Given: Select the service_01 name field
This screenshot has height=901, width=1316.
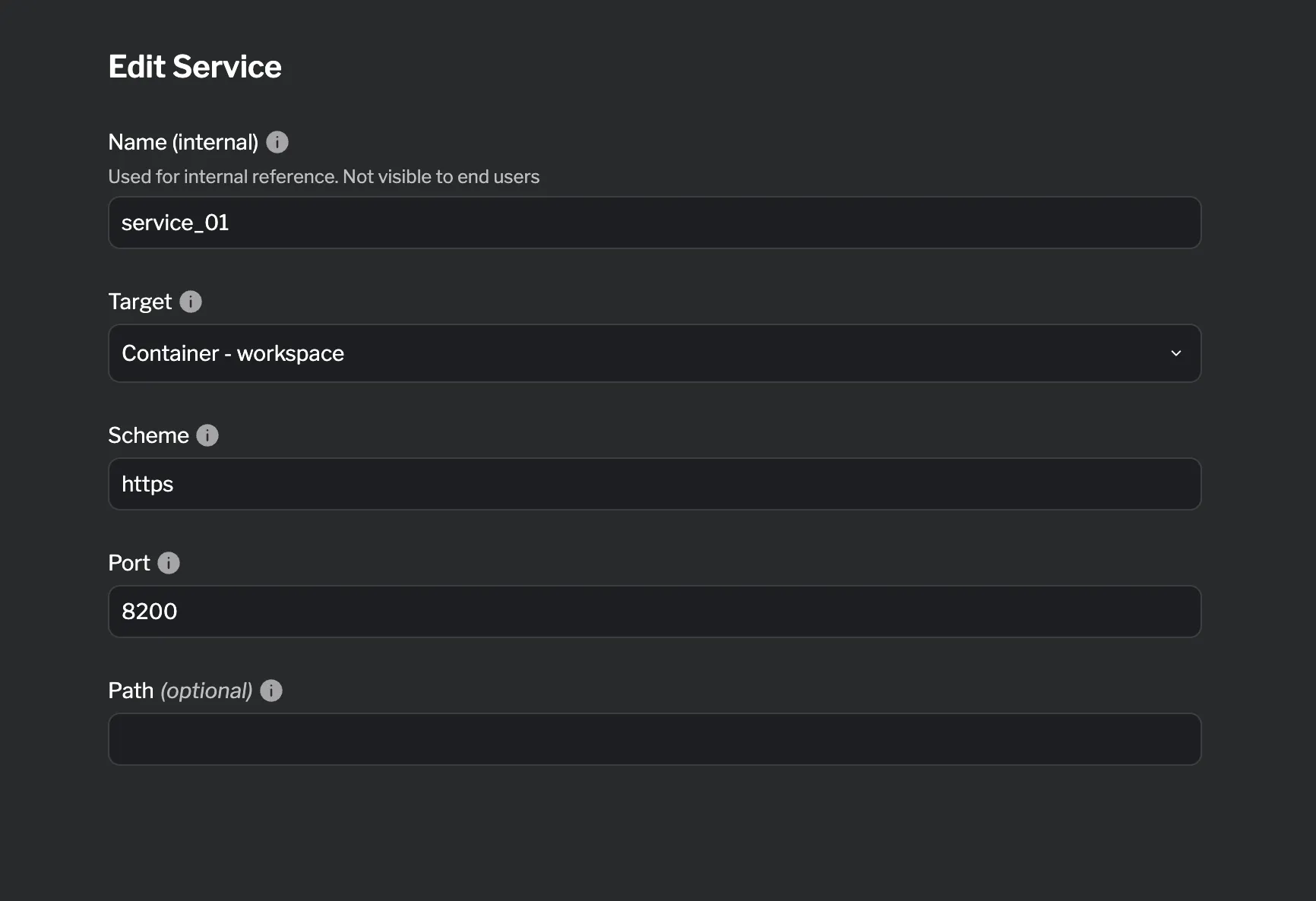Looking at the screenshot, I should click(x=653, y=223).
